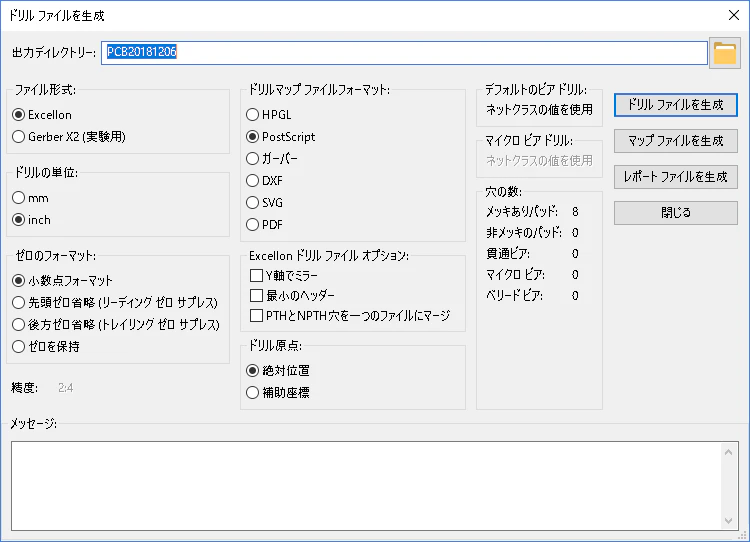Click マップ ファイルを生成 button
The image size is (750, 542).
click(x=675, y=141)
